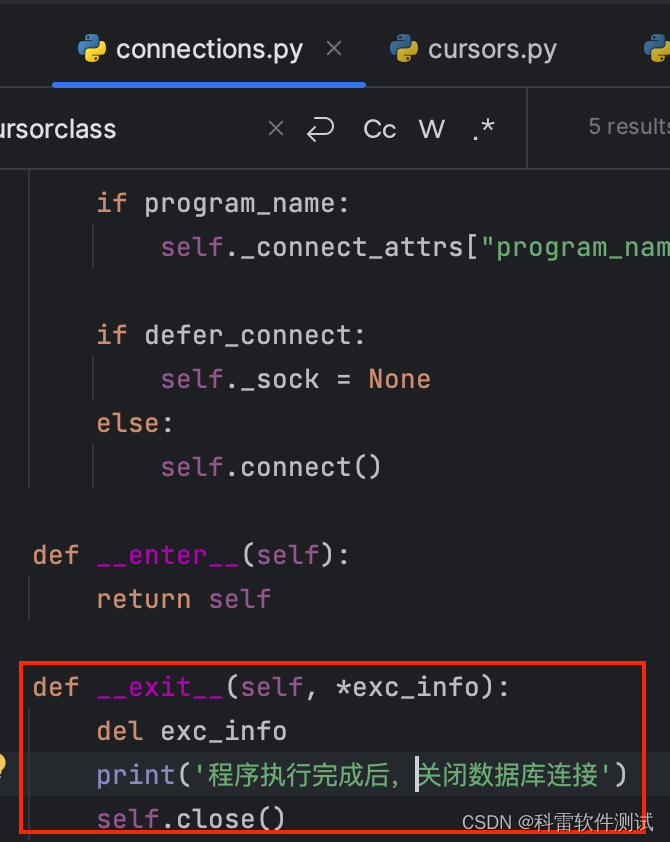Toggle Regex (.*) search option
Image resolution: width=670 pixels, height=842 pixels.
pos(483,129)
